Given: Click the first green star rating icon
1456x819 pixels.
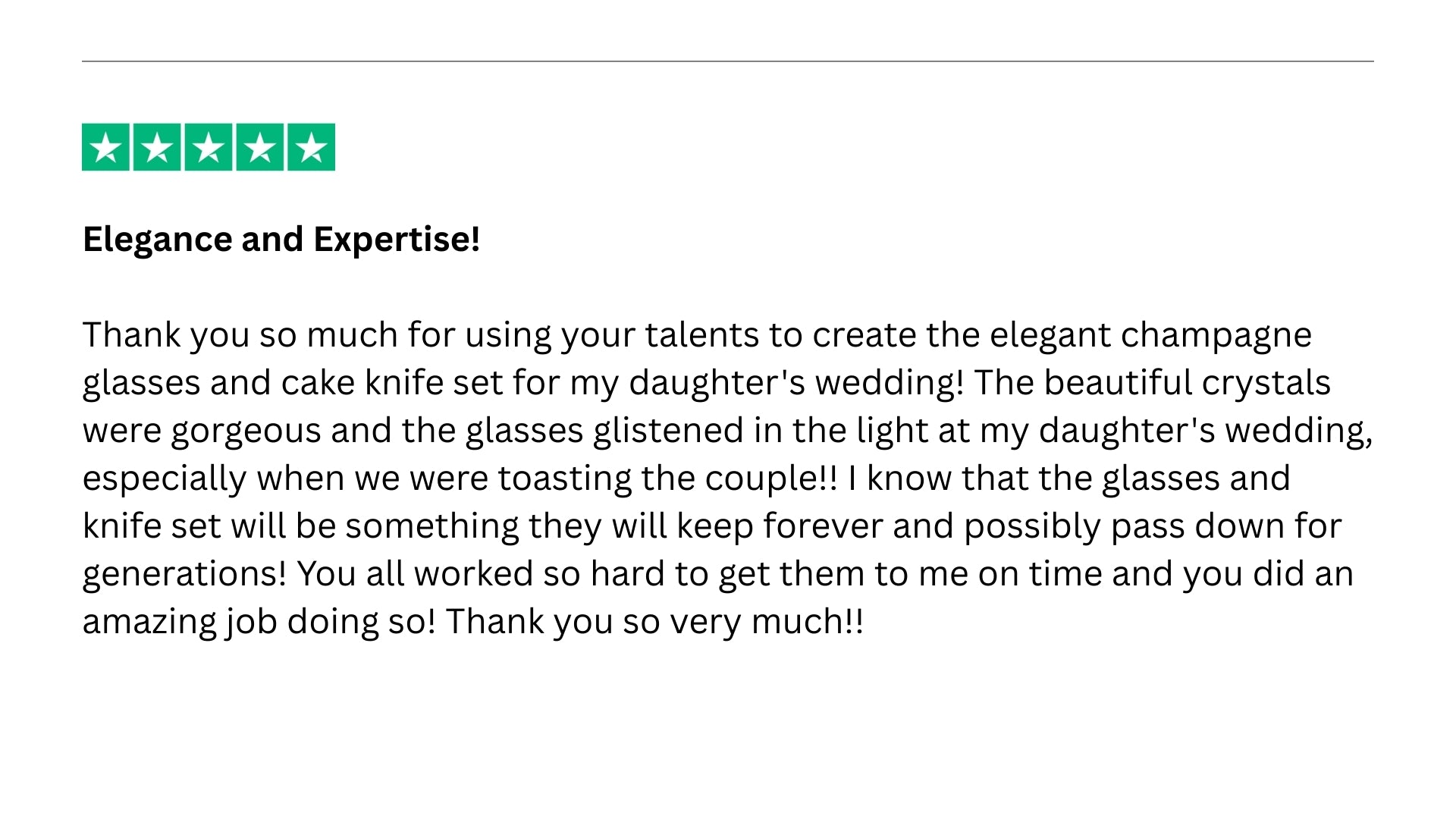Looking at the screenshot, I should pos(105,147).
